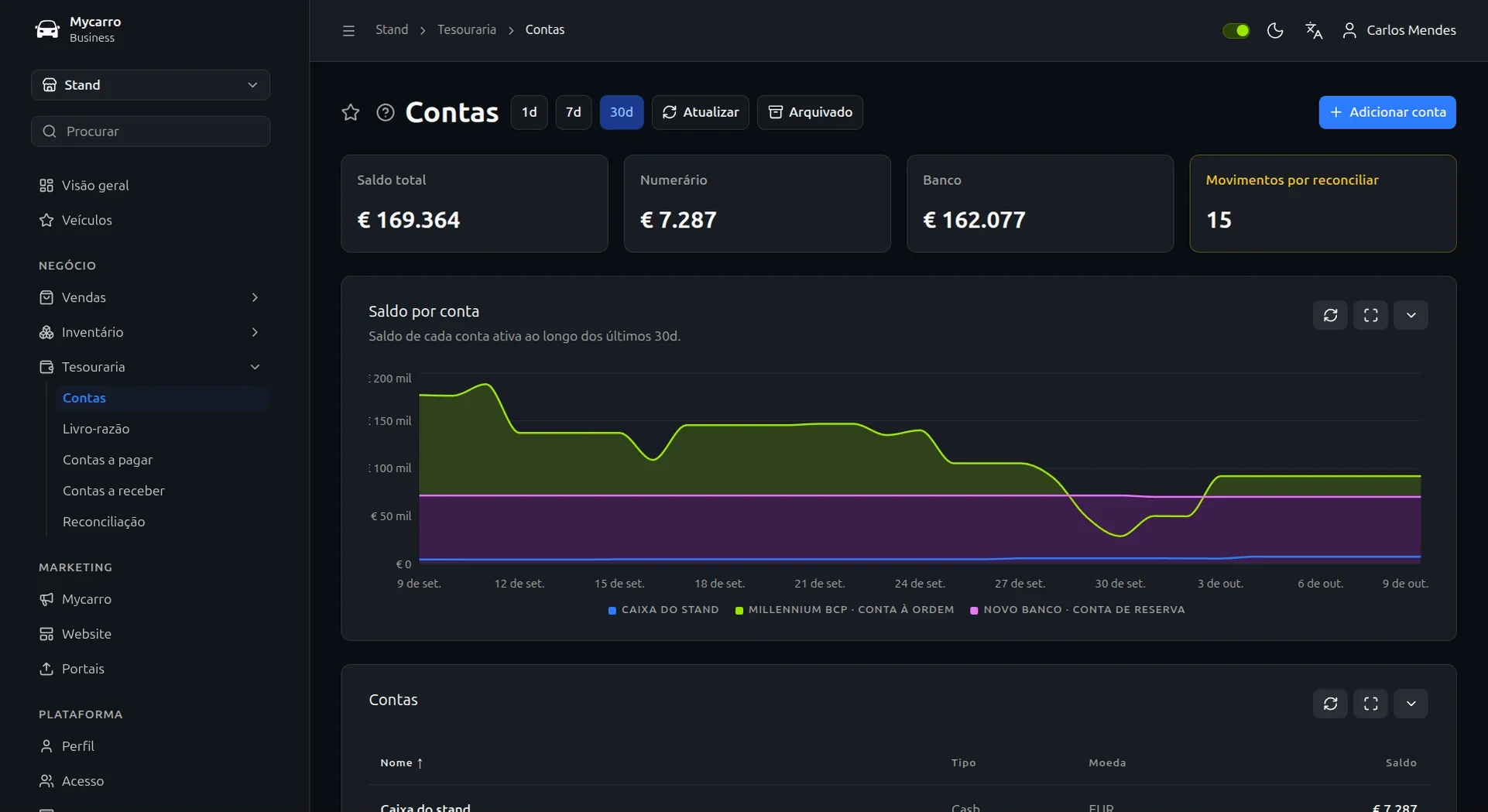Open the Stand workspace dropdown

tap(150, 85)
